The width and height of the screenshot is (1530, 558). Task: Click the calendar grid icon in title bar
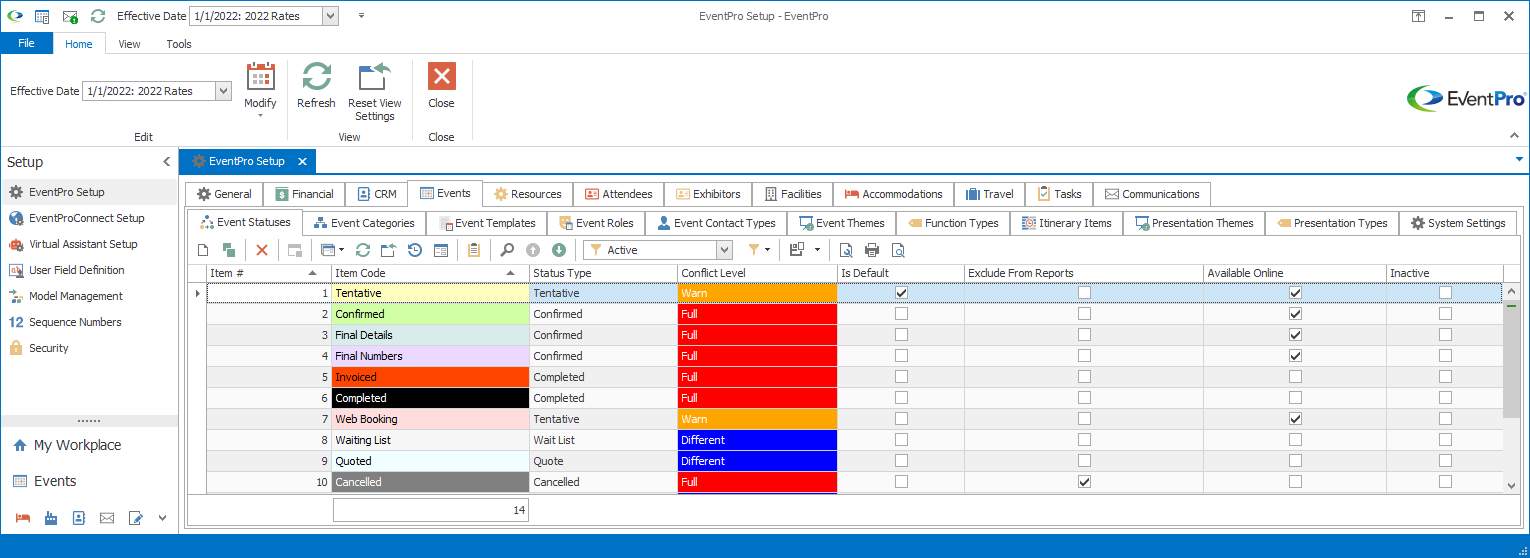(42, 16)
